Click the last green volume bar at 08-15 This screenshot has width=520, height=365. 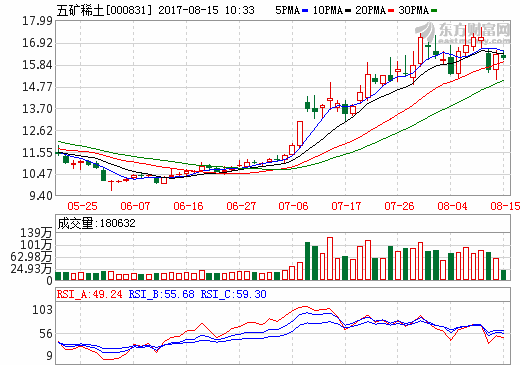click(x=503, y=275)
